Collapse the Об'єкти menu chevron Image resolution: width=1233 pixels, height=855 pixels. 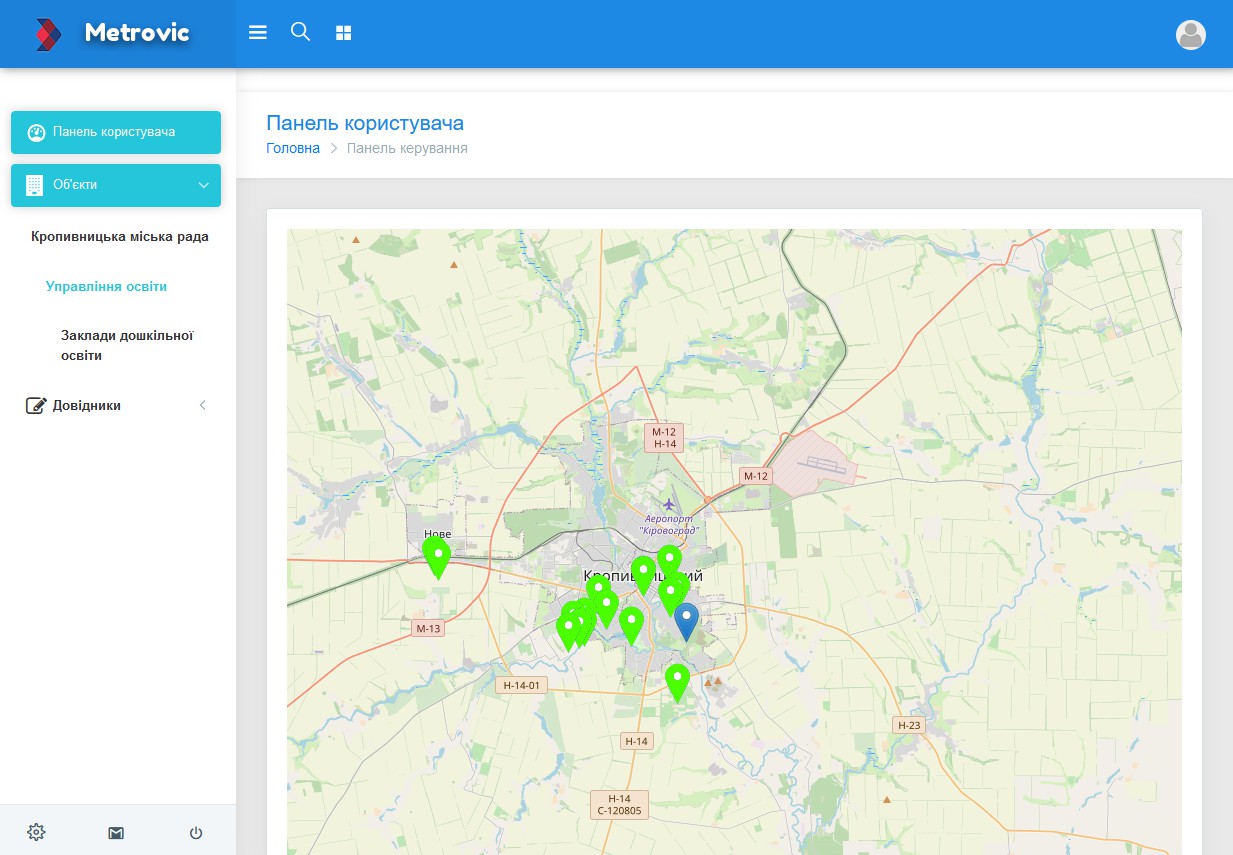click(203, 185)
